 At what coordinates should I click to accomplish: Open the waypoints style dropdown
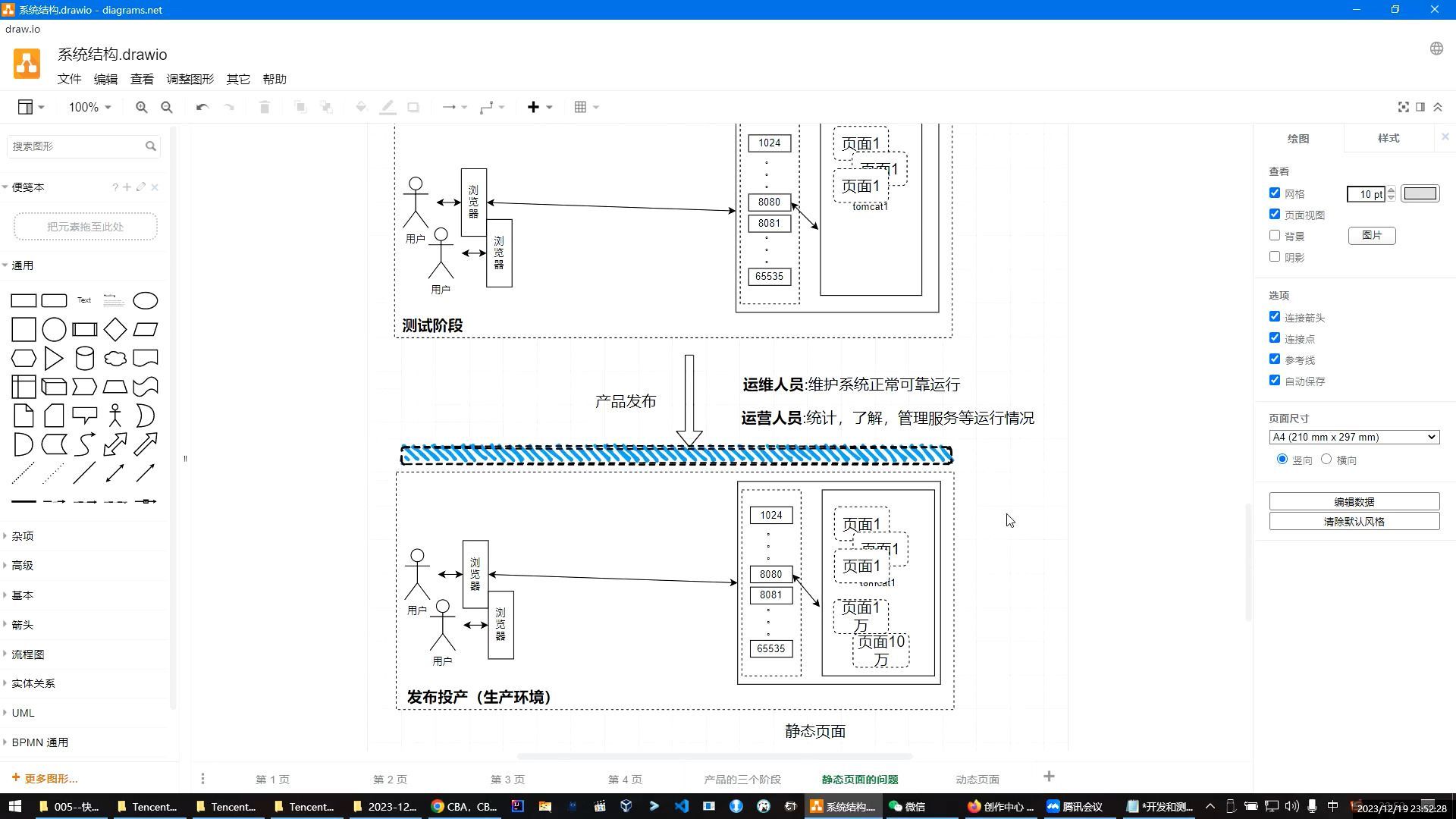click(492, 107)
